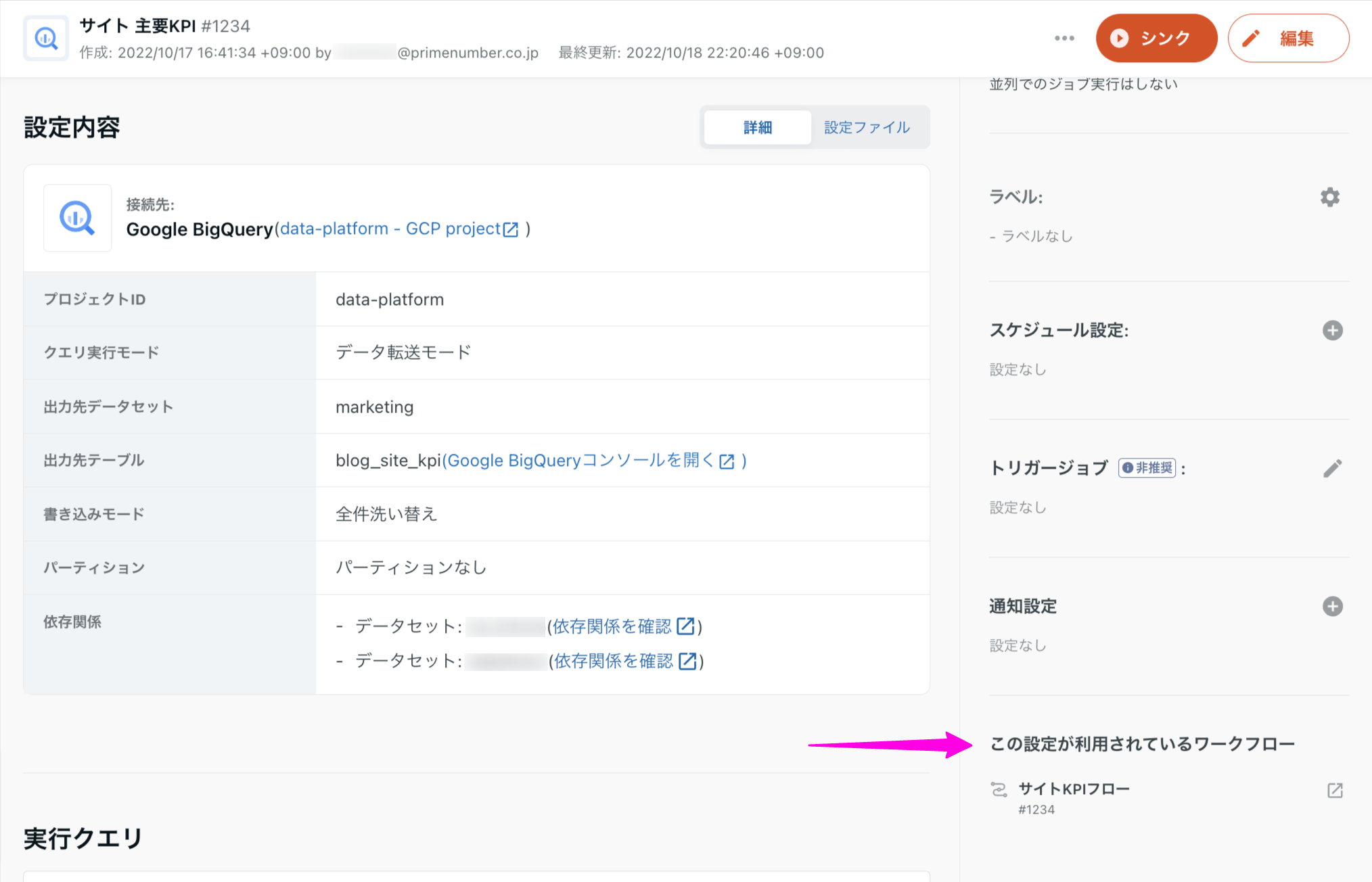The width and height of the screenshot is (1372, 882).
Task: Click the サイト 主要KPI #1234 title
Action: pyautogui.click(x=165, y=26)
